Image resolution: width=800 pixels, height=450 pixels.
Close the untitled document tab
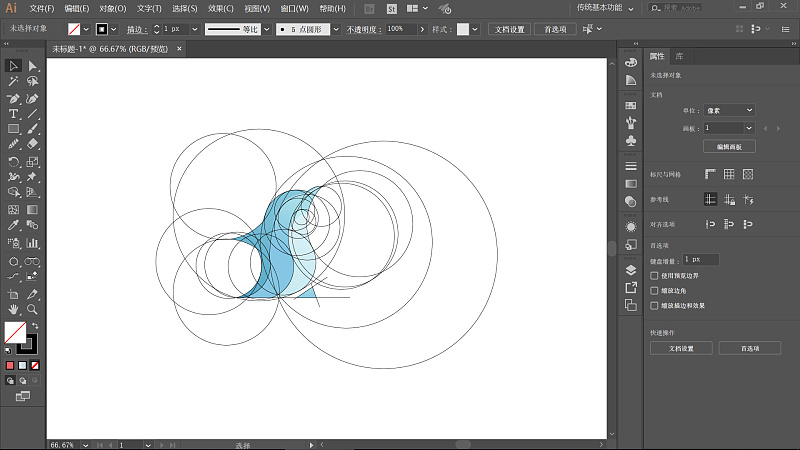(179, 49)
